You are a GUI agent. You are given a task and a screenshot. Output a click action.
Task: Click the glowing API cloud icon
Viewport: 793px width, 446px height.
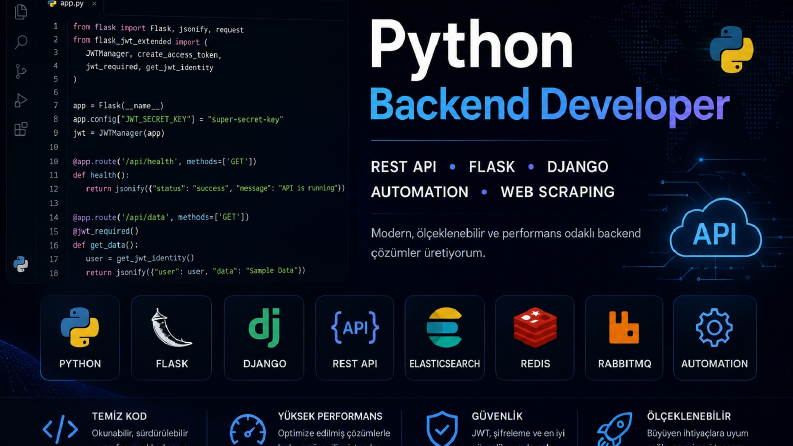[715, 230]
